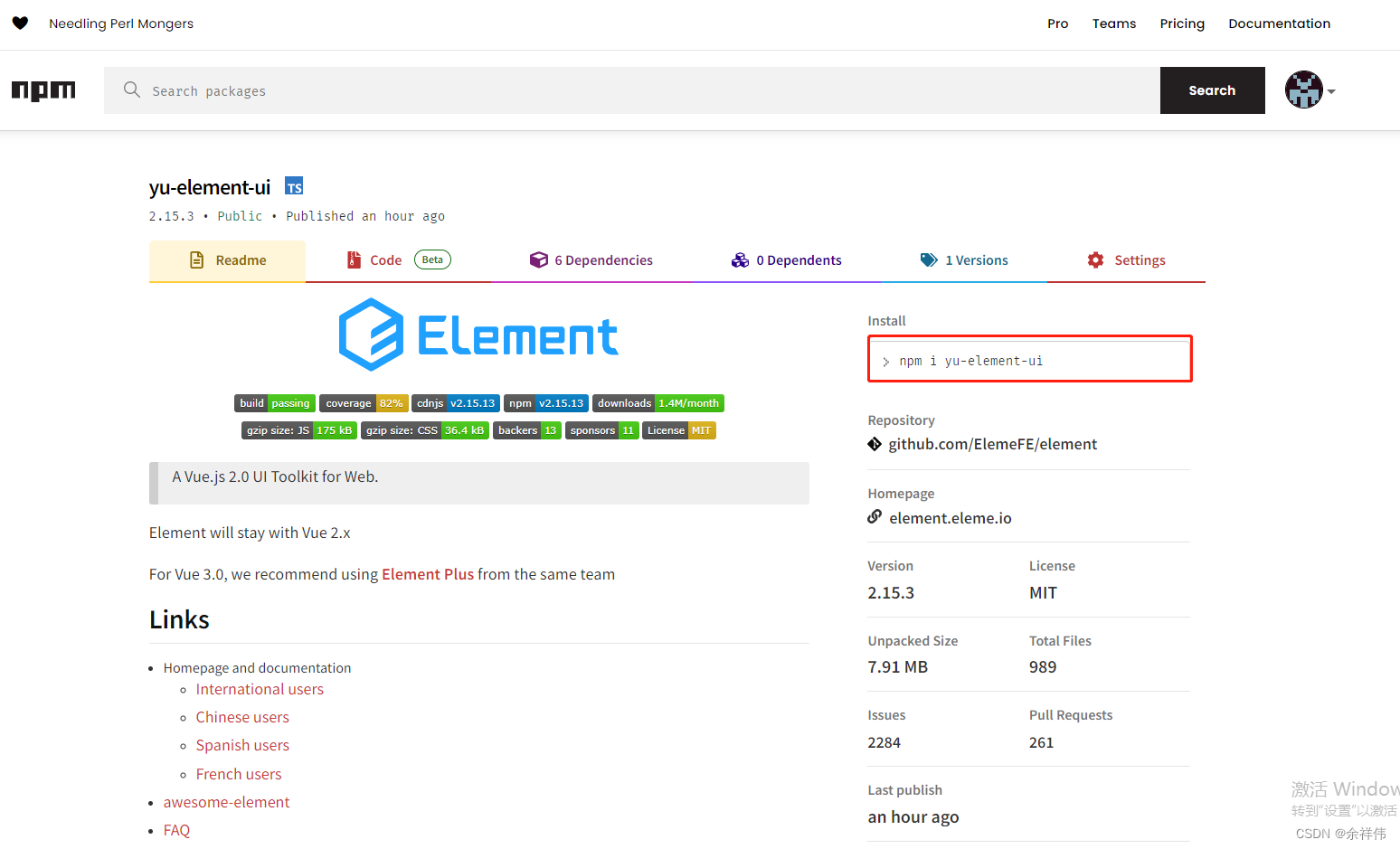Open the 0 Dependents tab
This screenshot has width=1400, height=849.
tap(786, 260)
